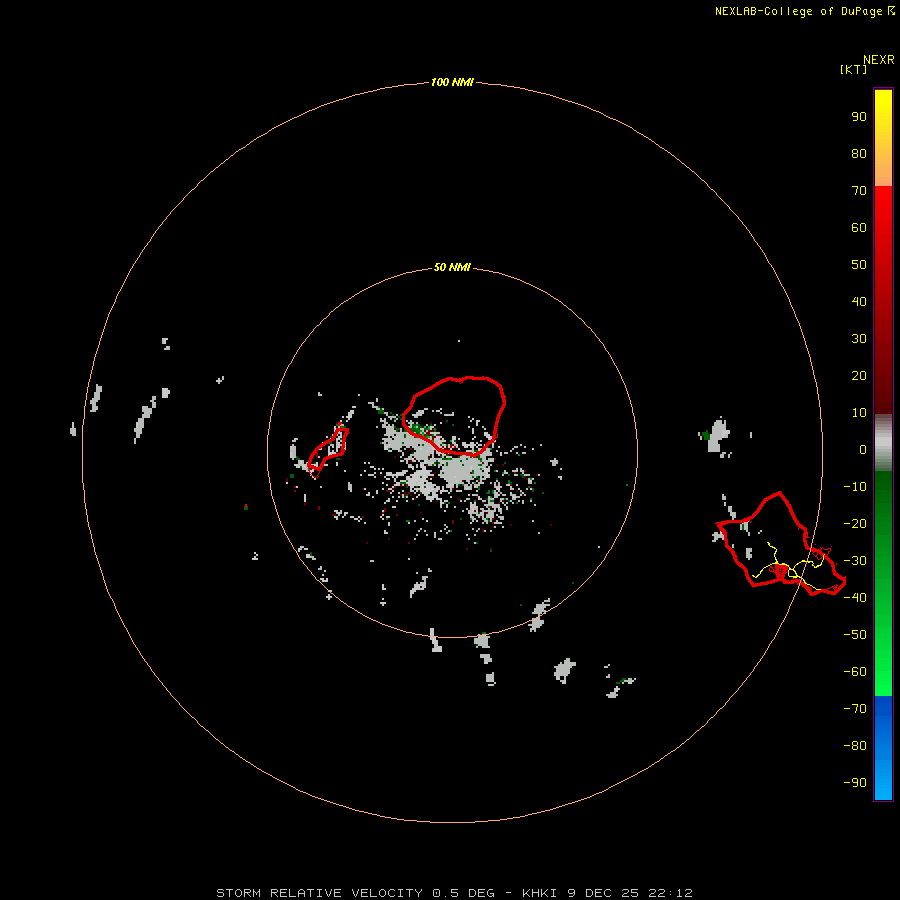Click the blue bottom segment of the color bar
This screenshot has height=900, width=900.
[x=883, y=747]
